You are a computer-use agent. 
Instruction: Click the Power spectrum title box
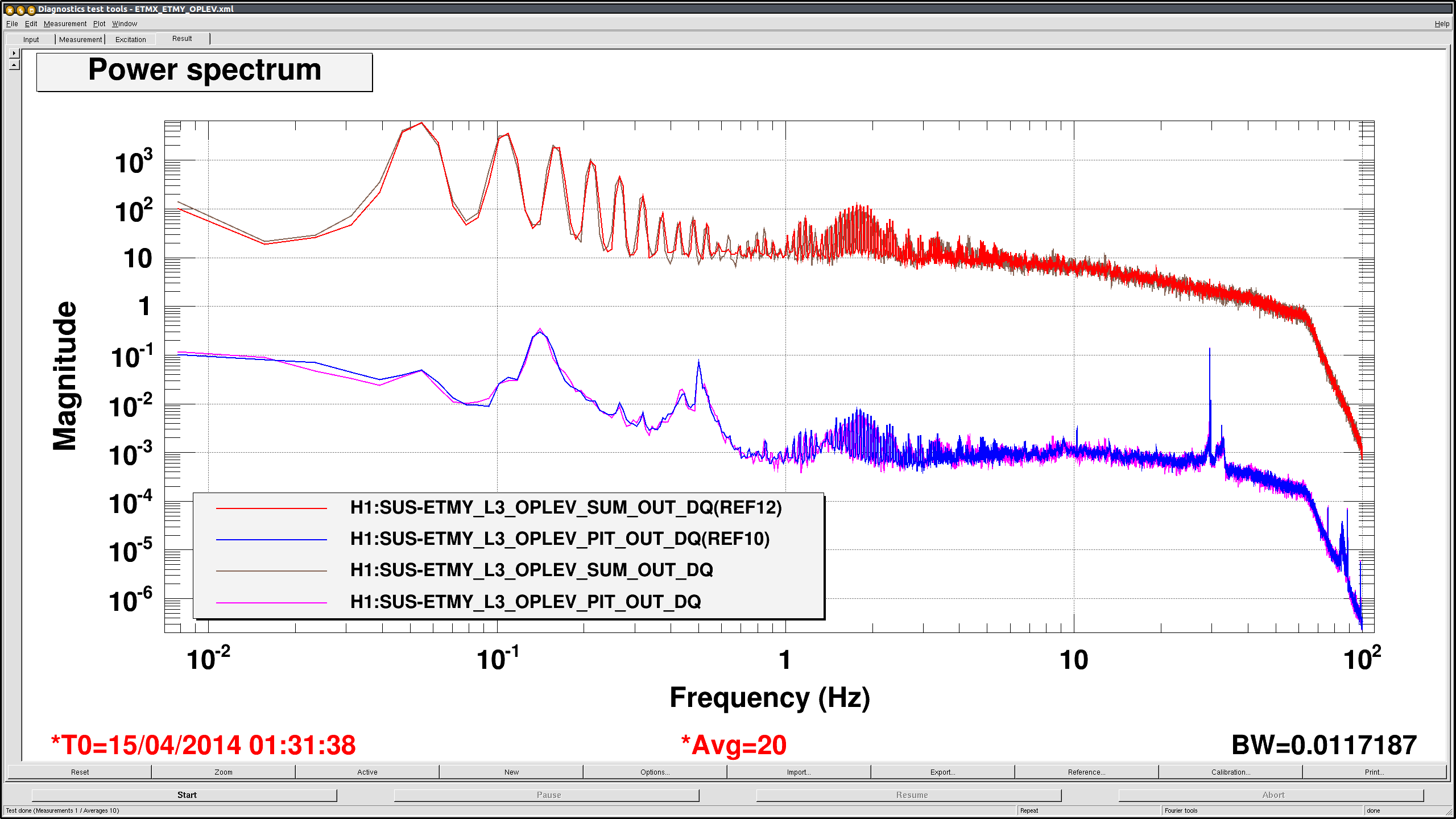point(205,72)
